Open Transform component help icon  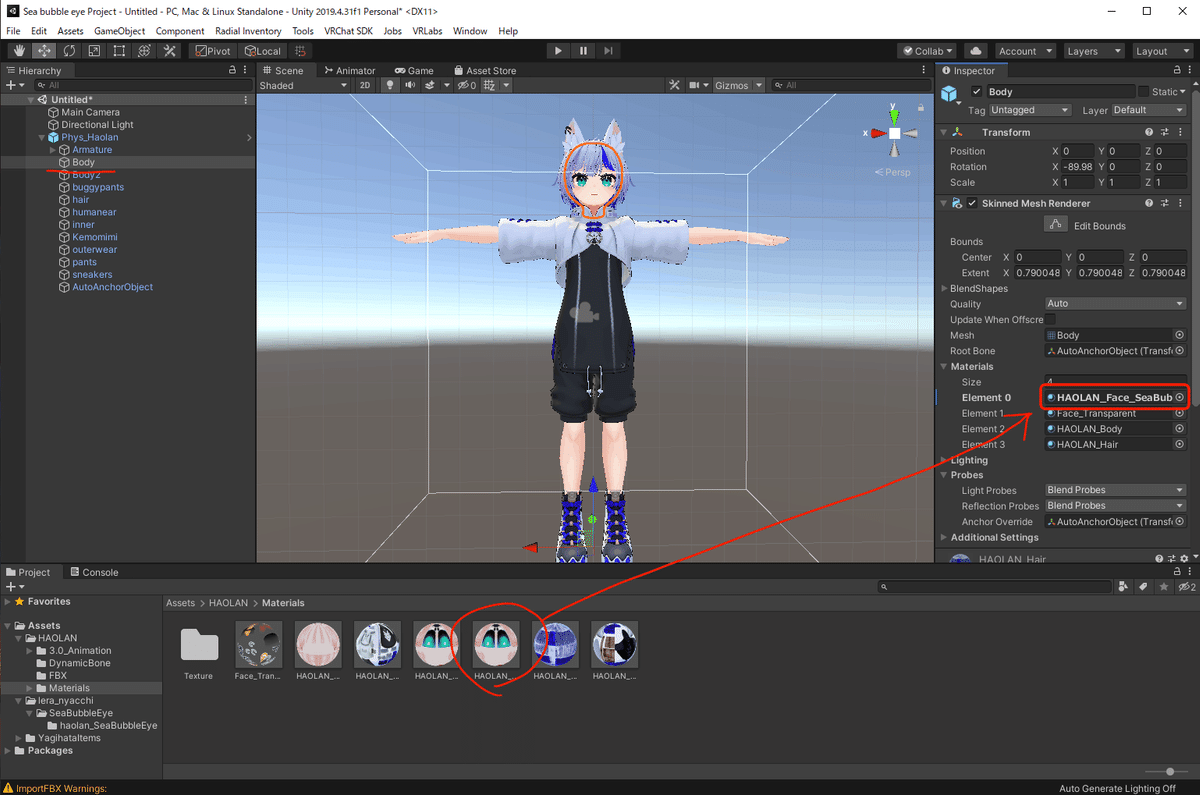[1150, 132]
